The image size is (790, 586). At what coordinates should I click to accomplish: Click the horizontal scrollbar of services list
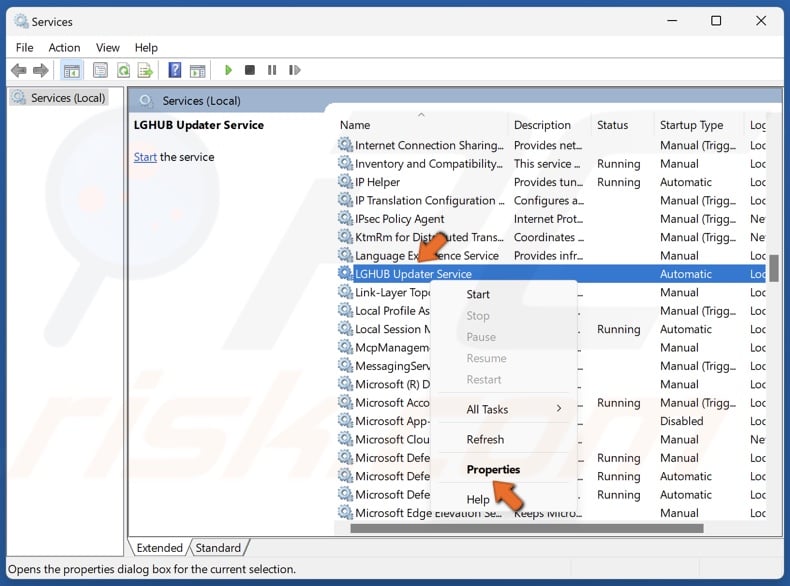coord(527,529)
